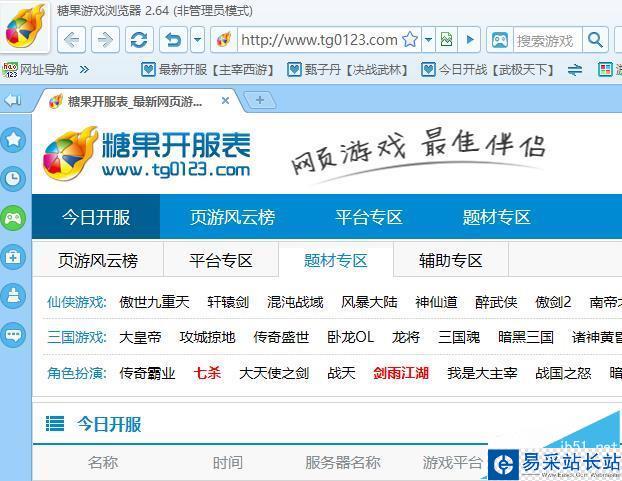Go forward with the forward arrow button
Image resolution: width=622 pixels, height=481 pixels.
[x=106, y=40]
